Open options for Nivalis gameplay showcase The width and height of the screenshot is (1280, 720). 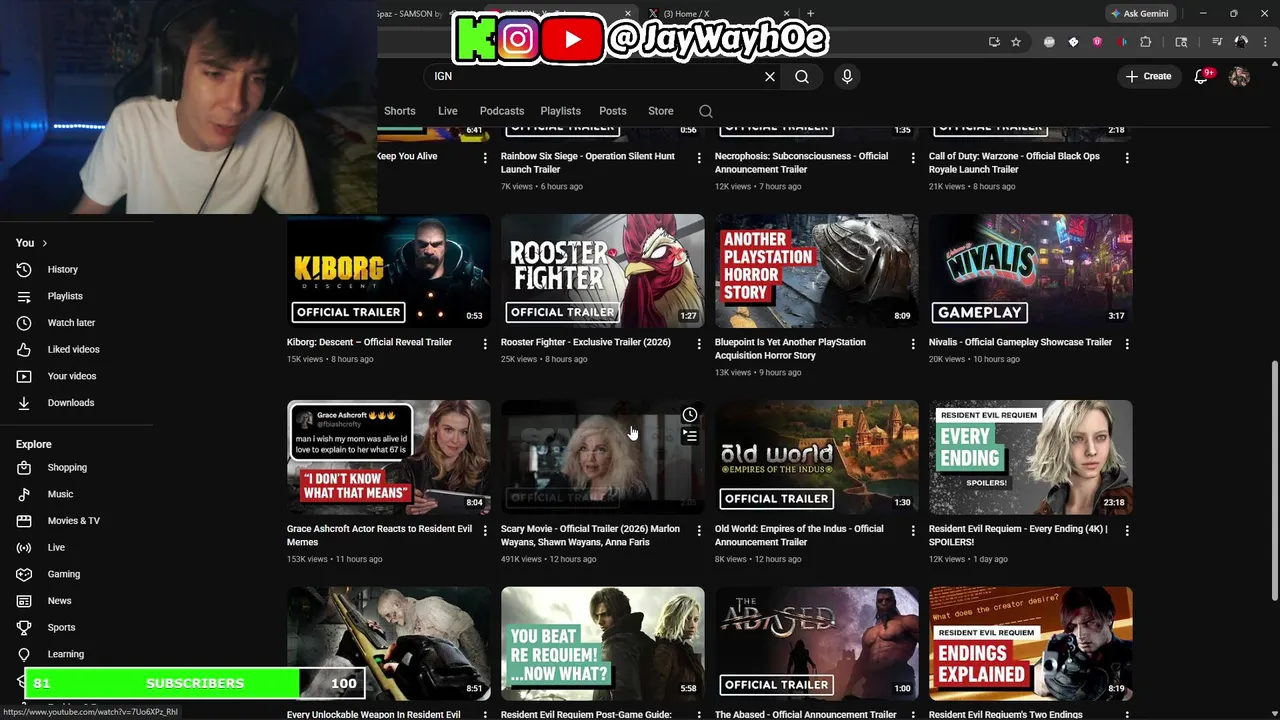(x=1127, y=344)
